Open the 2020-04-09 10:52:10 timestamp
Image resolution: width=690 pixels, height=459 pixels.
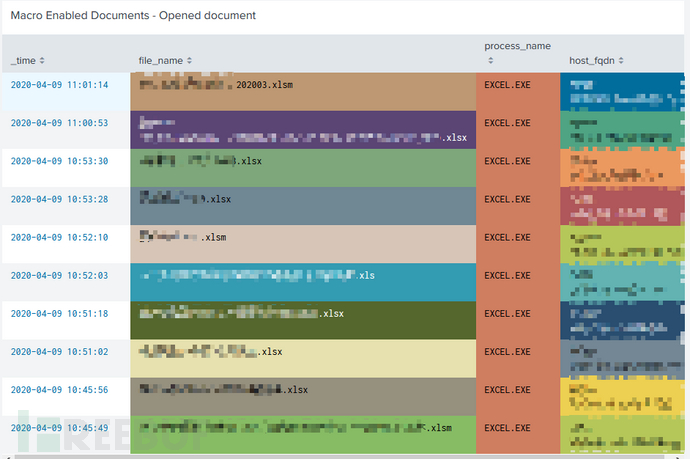click(x=59, y=238)
